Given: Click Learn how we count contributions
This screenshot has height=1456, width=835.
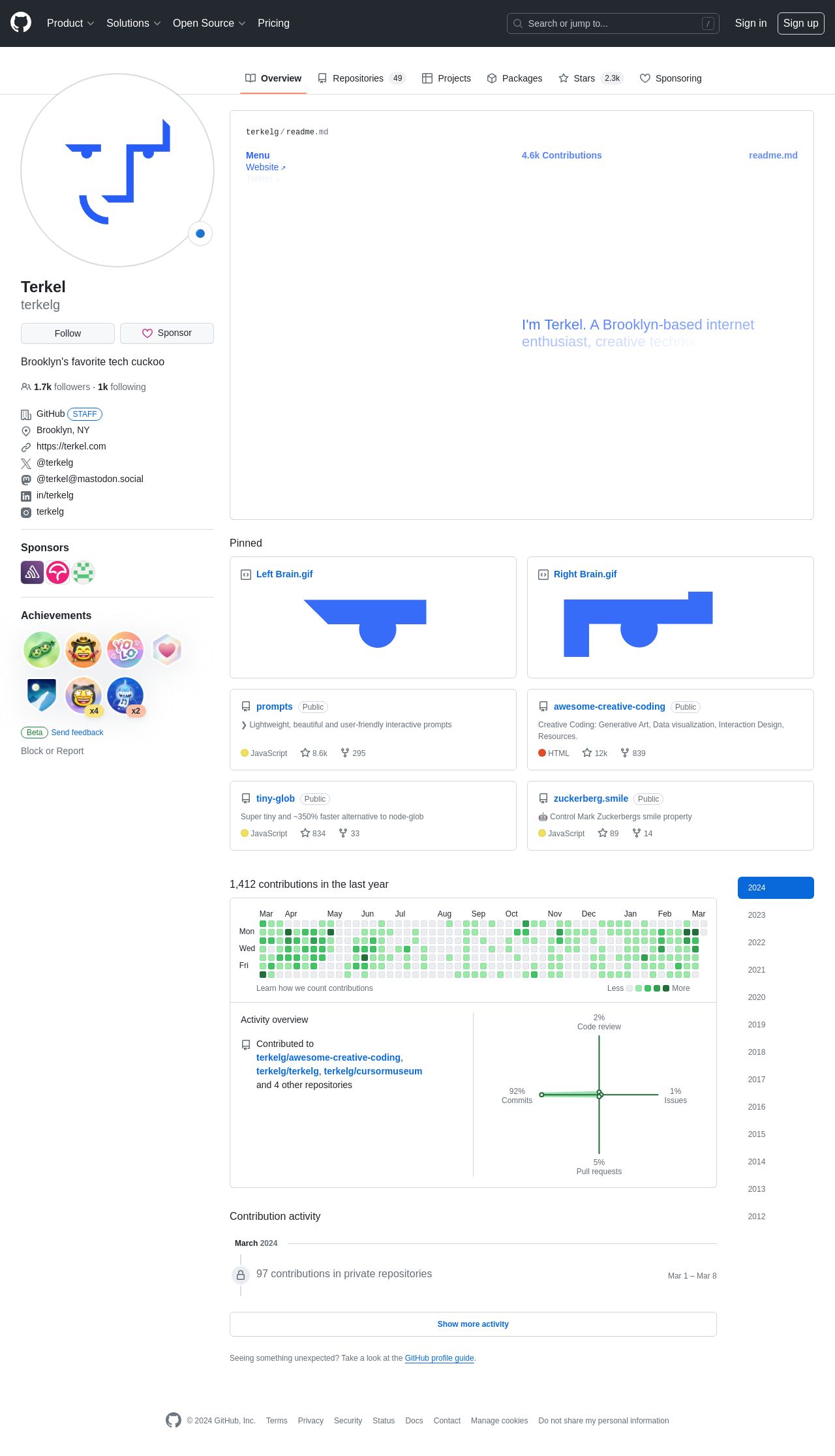Looking at the screenshot, I should (x=314, y=988).
